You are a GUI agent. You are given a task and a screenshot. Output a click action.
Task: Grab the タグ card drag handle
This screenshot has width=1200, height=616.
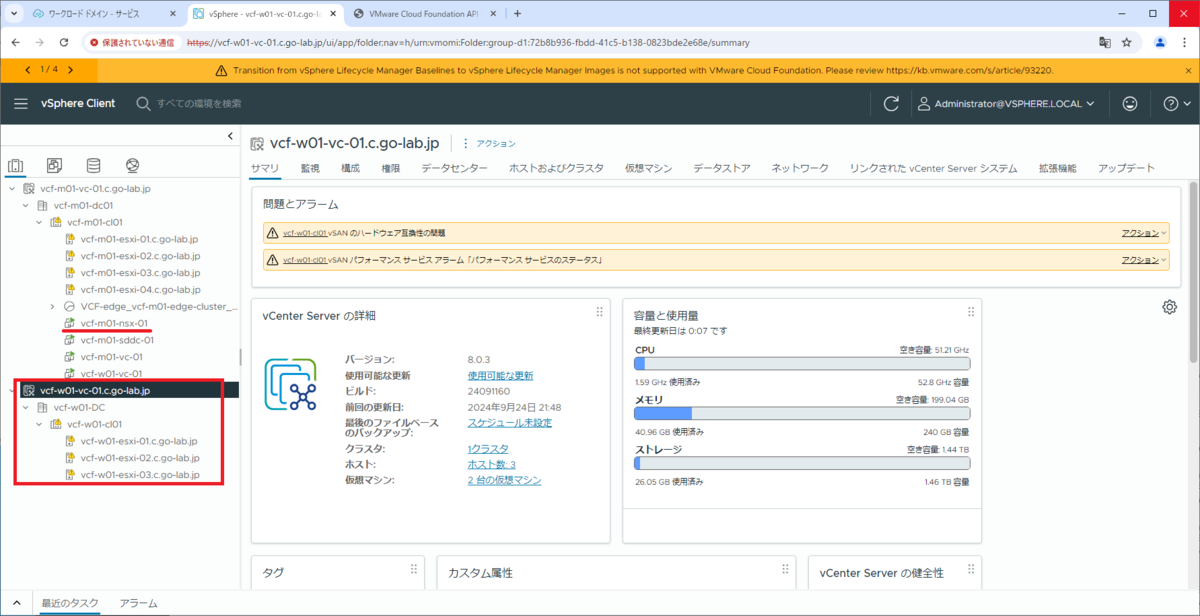(413, 570)
